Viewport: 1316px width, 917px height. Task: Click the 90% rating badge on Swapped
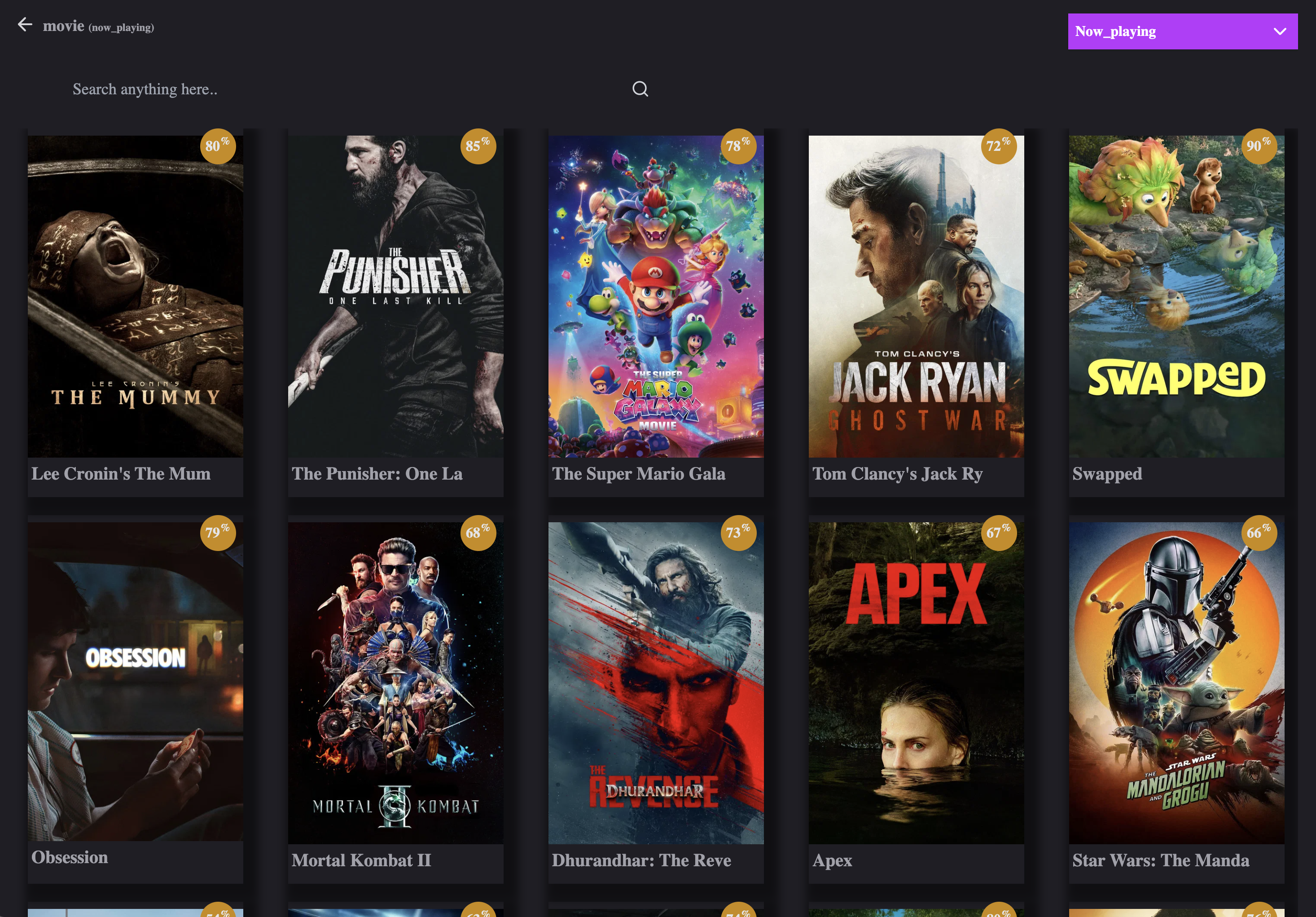pyautogui.click(x=1259, y=146)
